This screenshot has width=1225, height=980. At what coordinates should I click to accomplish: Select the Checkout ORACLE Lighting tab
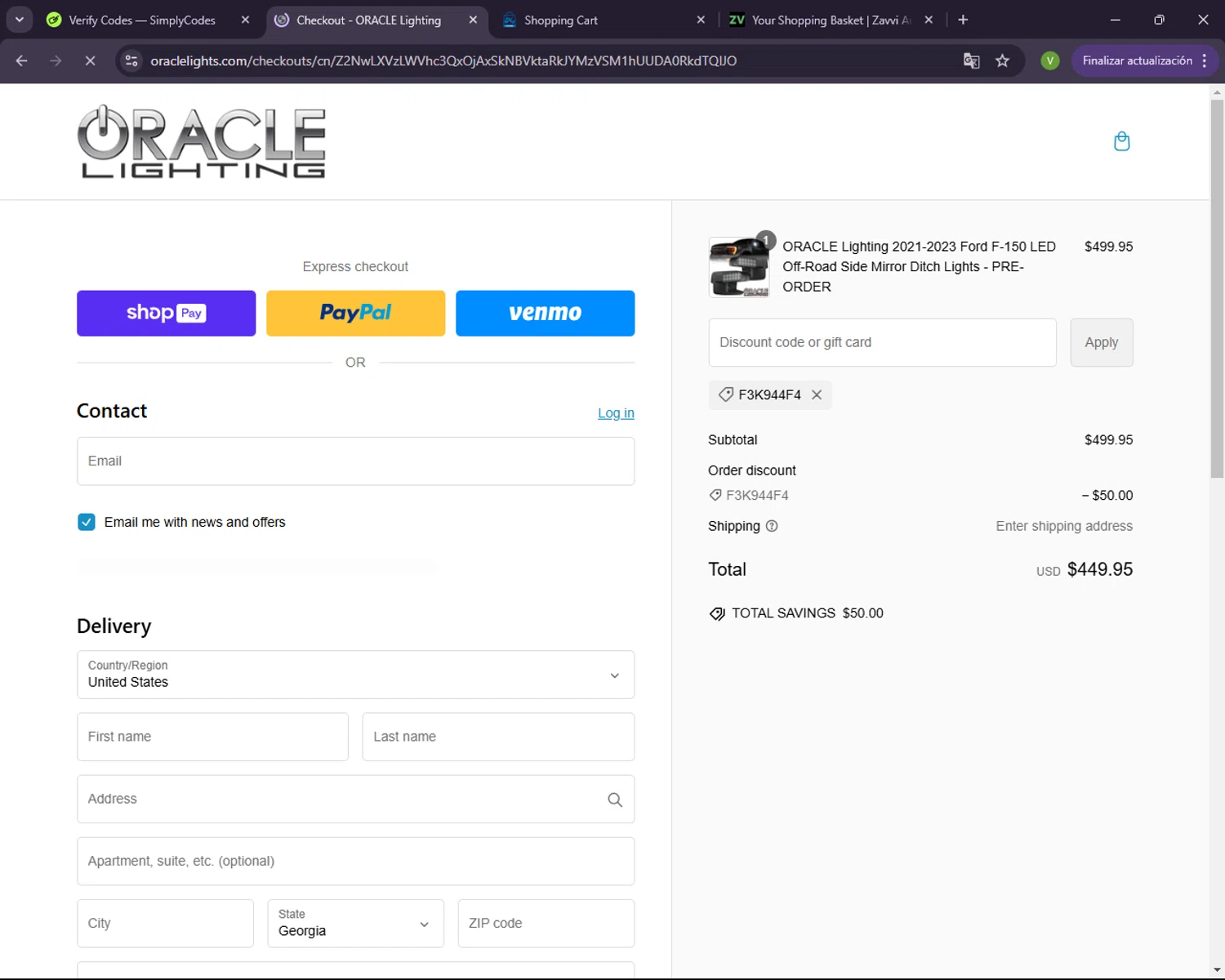(x=368, y=20)
